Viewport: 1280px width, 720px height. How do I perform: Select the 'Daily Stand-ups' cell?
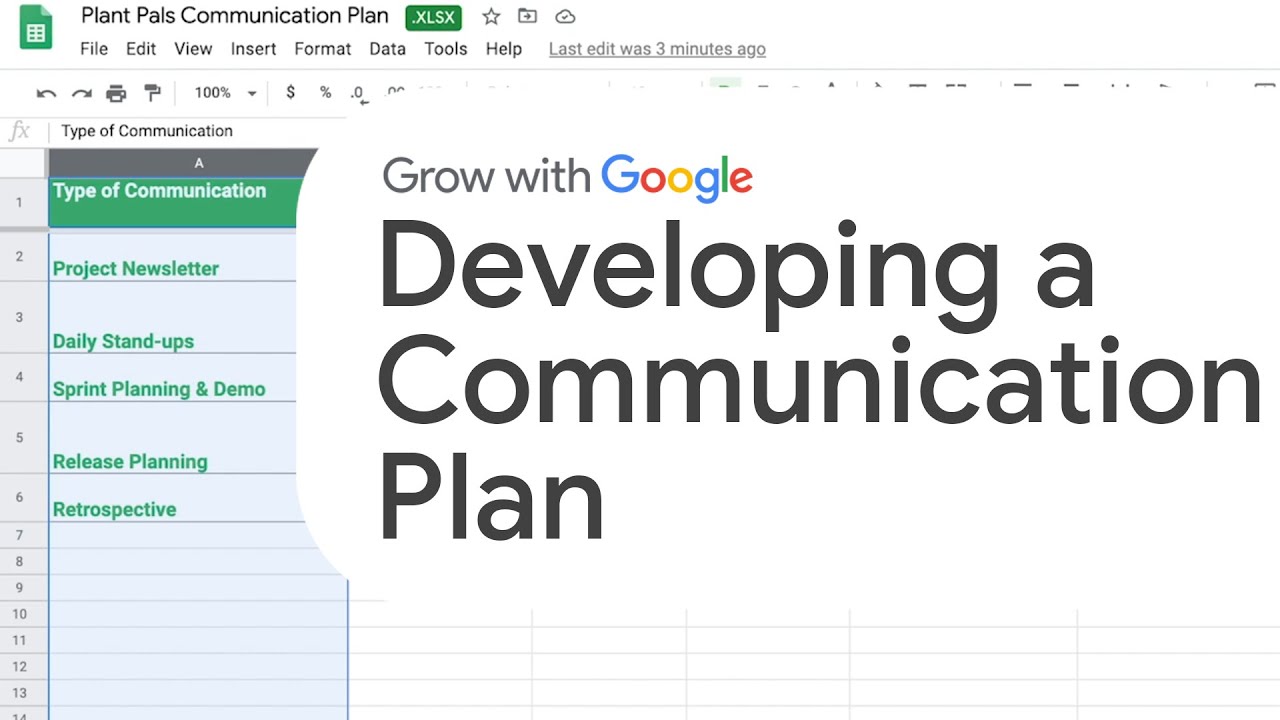[172, 317]
